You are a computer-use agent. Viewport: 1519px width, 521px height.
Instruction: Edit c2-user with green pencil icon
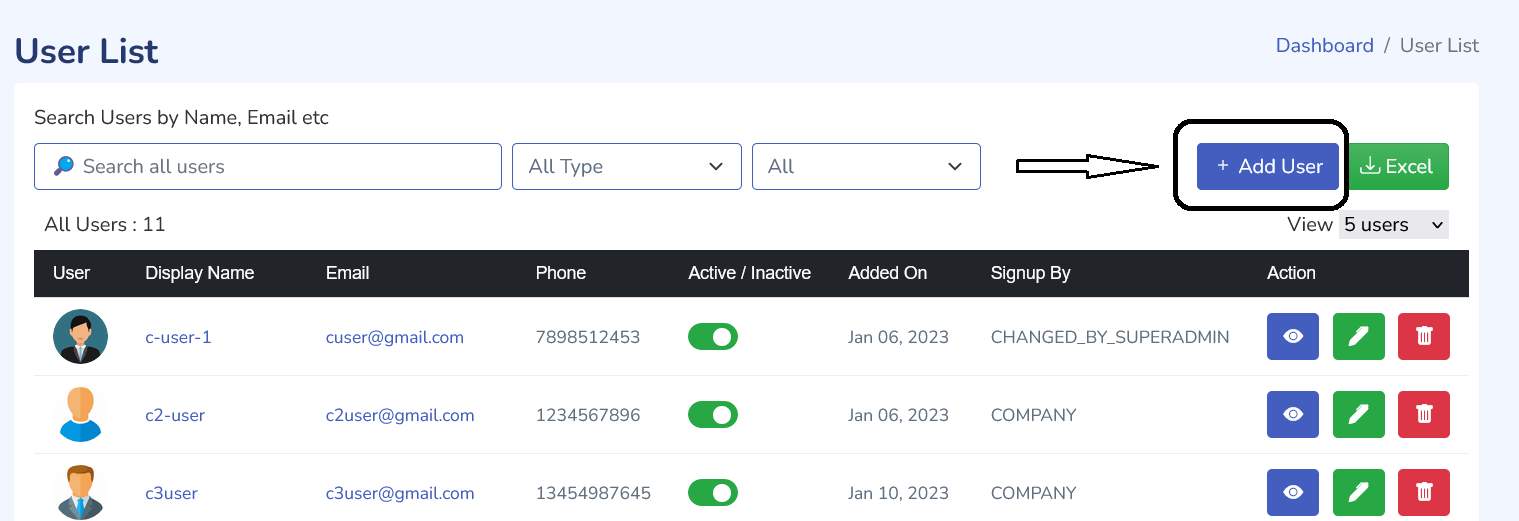(x=1358, y=415)
